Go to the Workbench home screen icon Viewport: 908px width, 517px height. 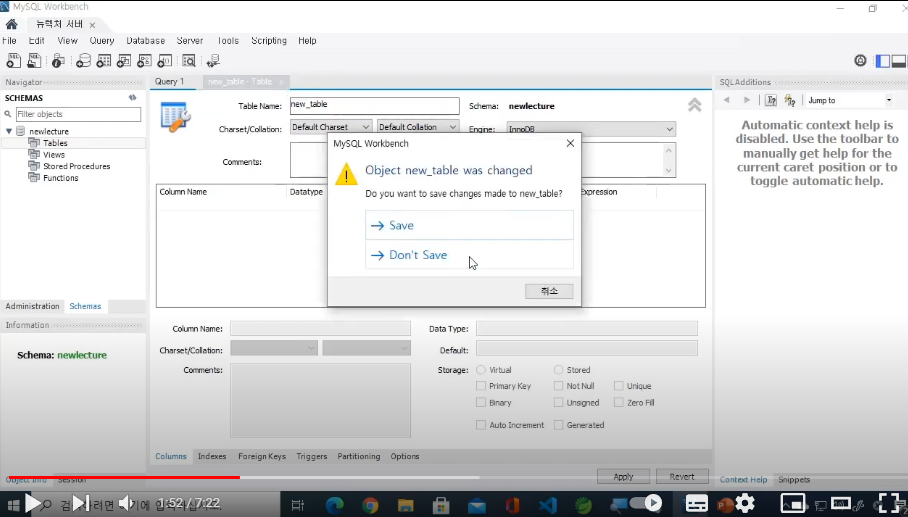[x=12, y=24]
